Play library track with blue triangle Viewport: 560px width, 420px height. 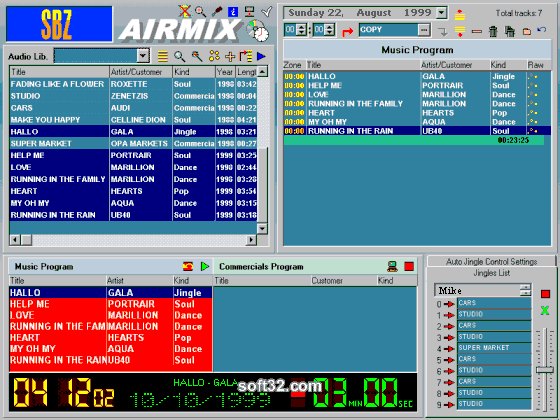[261, 56]
